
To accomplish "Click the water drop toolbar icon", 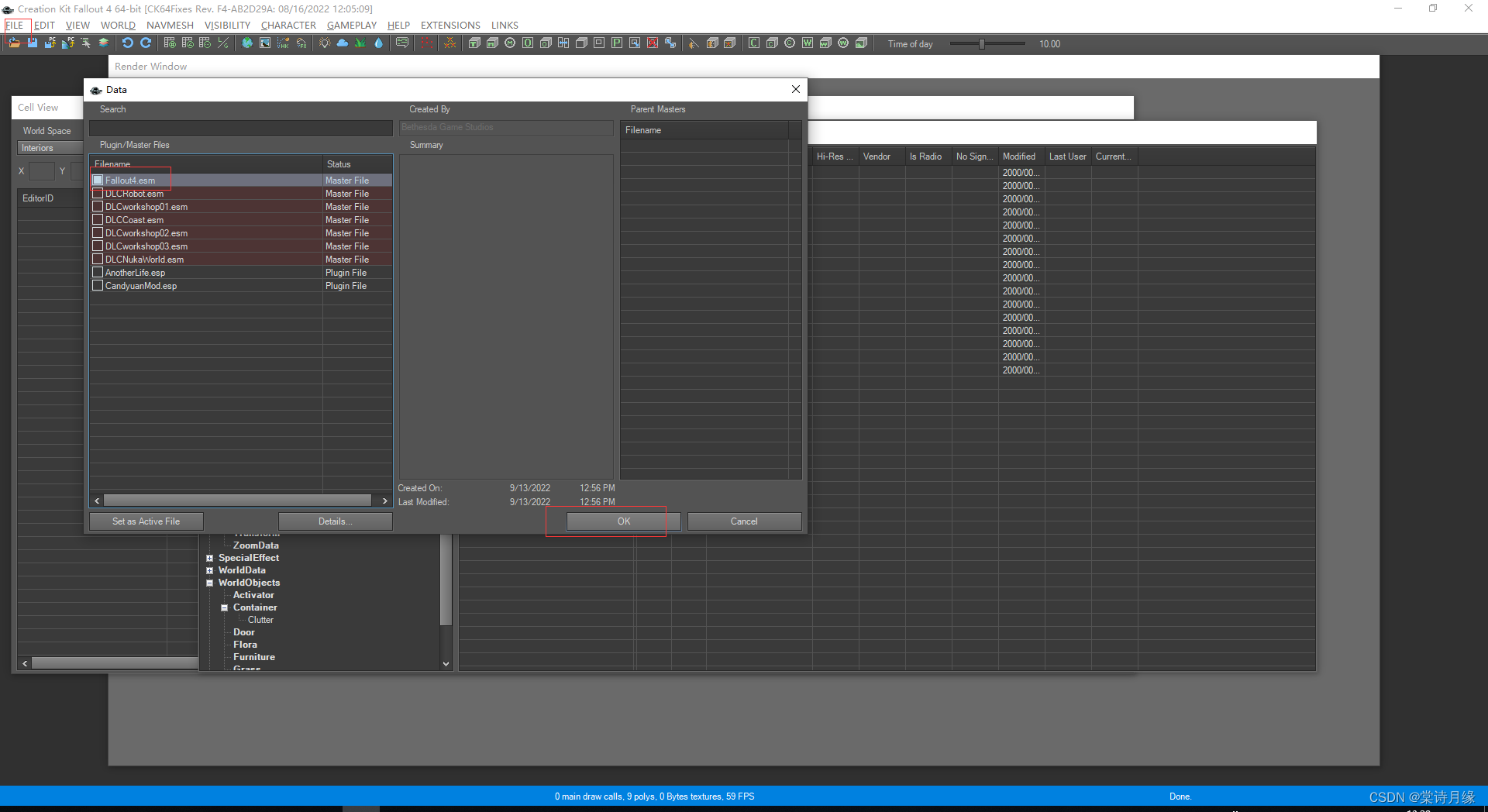I will click(x=378, y=43).
